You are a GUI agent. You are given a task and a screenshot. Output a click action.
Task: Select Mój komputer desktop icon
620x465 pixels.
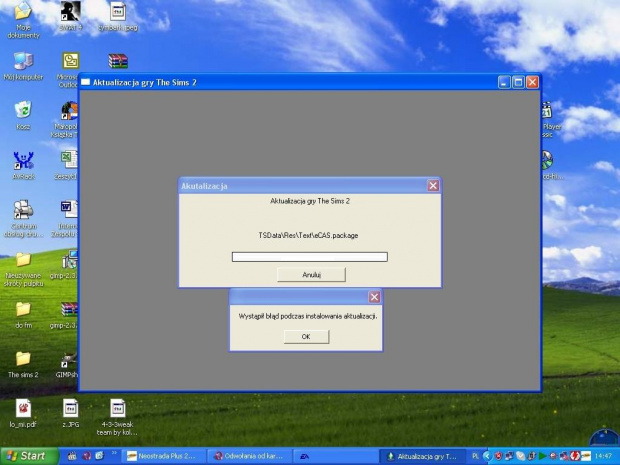[23, 66]
